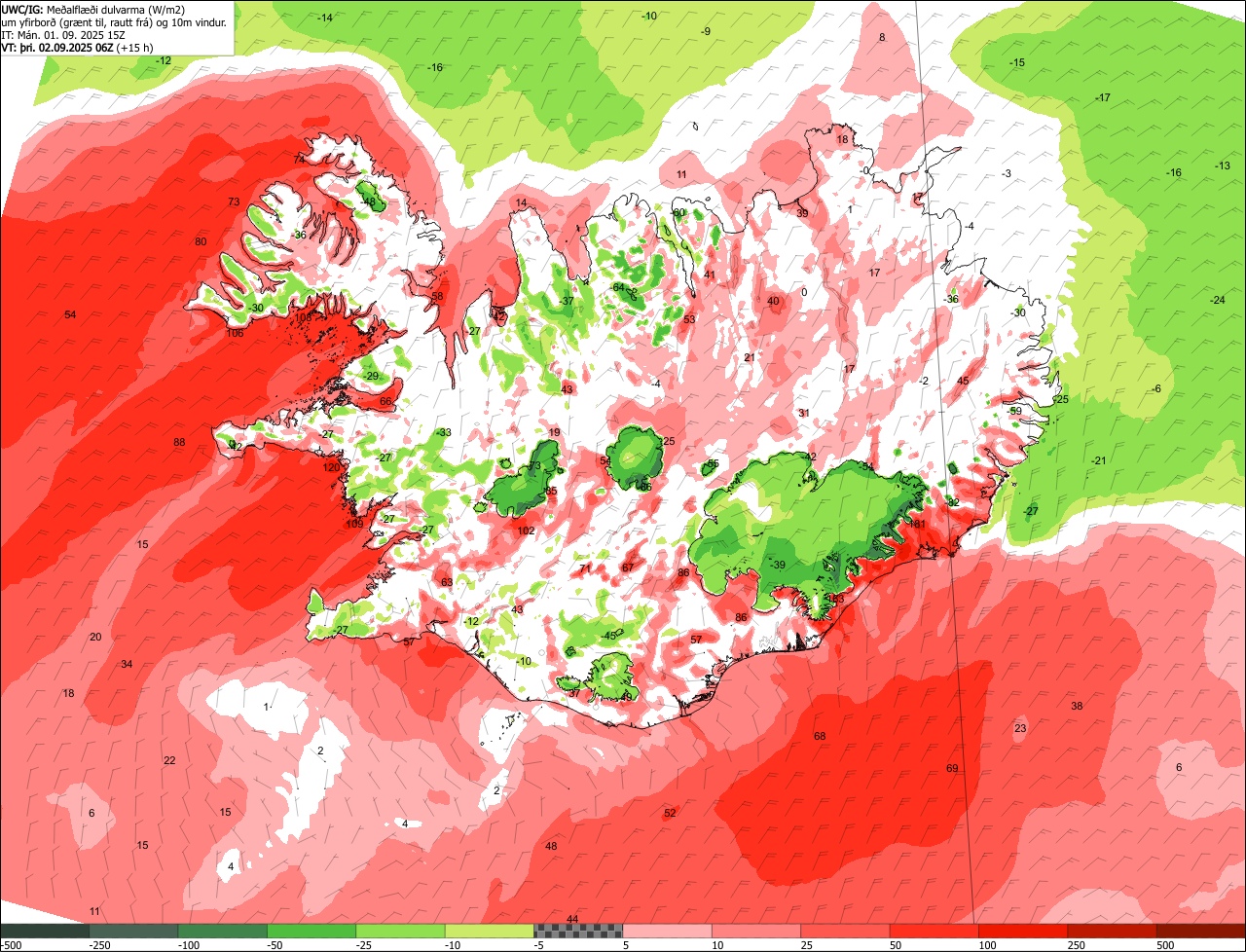Click the darkest red swatch beyond 500
Viewport: 1246px width, 952px height.
(1202, 931)
